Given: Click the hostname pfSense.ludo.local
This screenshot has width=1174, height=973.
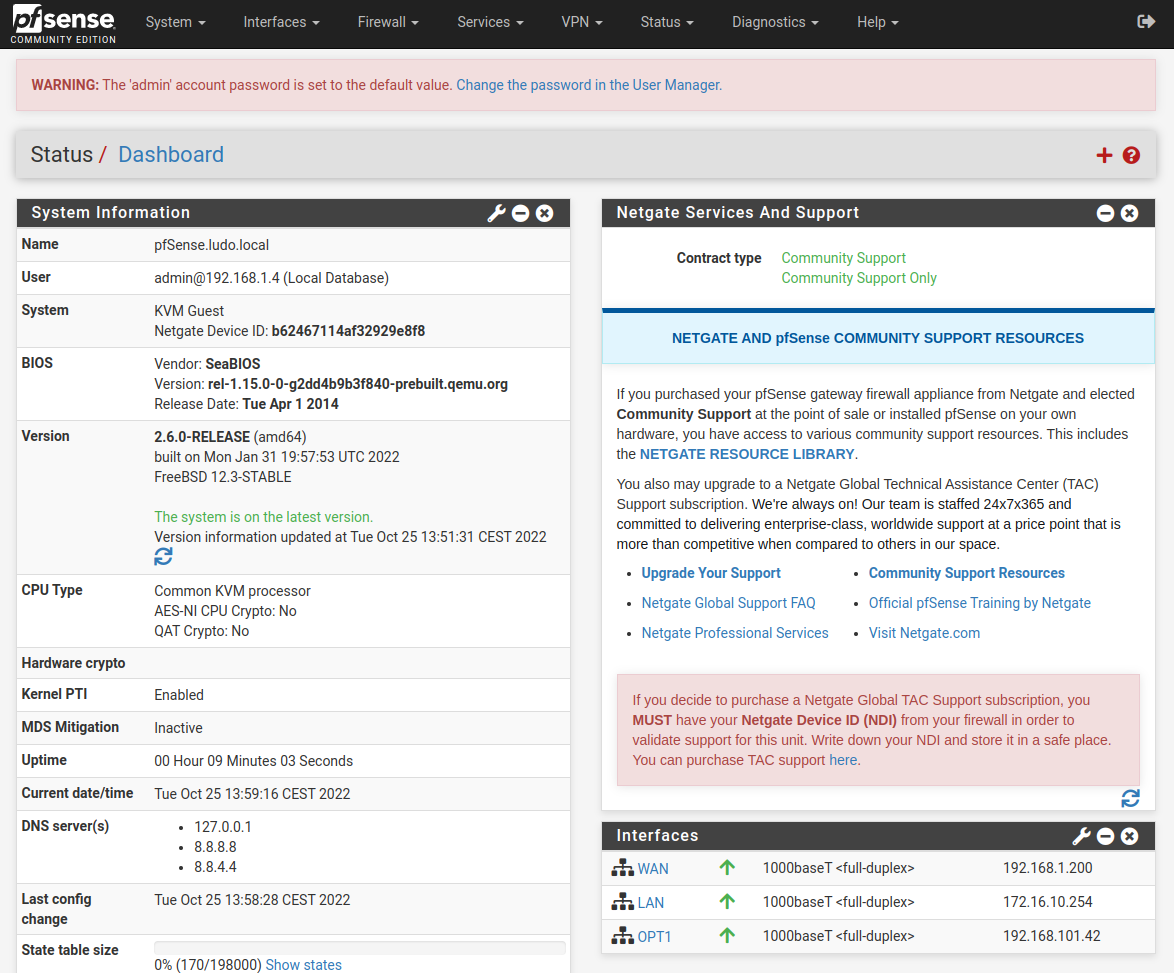Looking at the screenshot, I should coord(211,245).
